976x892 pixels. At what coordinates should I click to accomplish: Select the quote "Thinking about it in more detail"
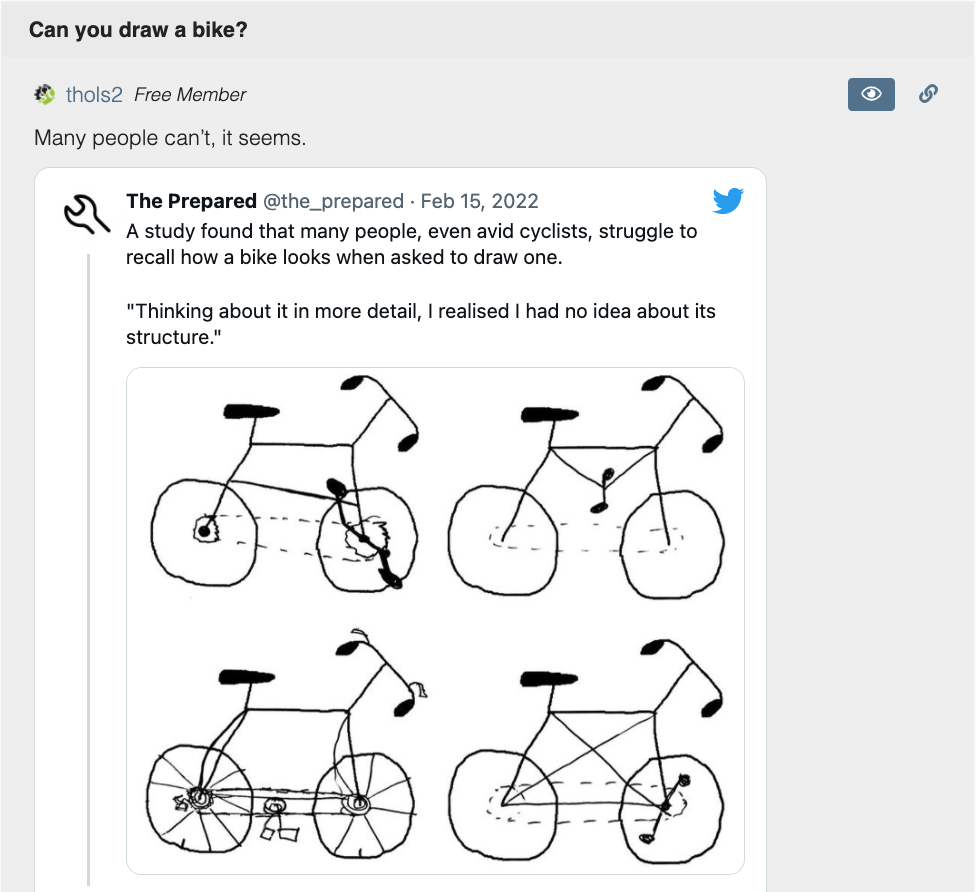click(420, 324)
